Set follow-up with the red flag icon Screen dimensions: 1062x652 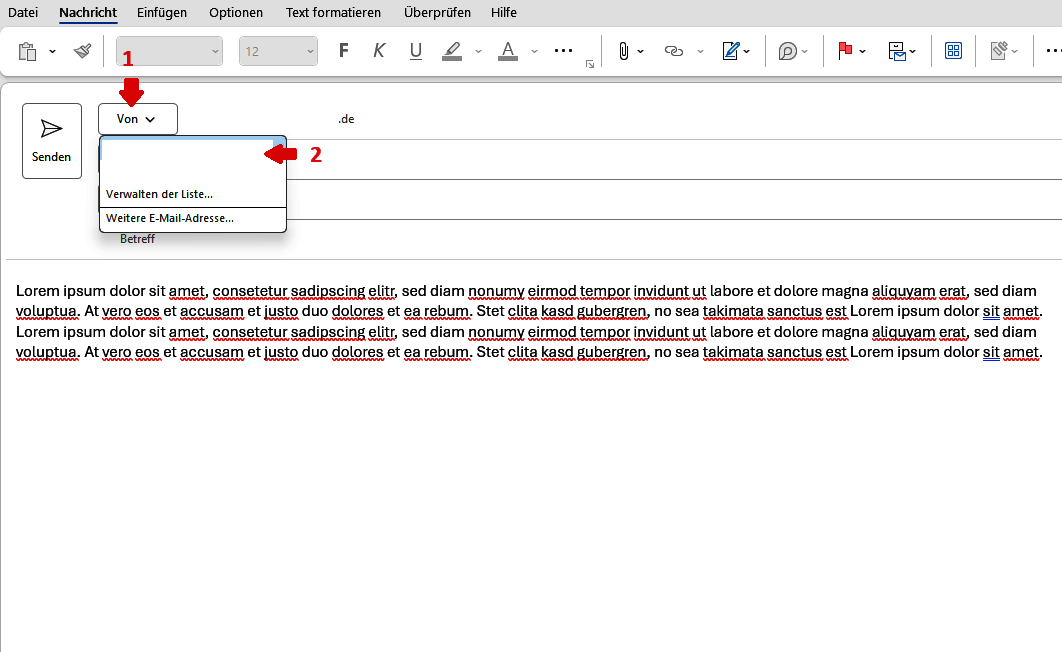point(846,50)
